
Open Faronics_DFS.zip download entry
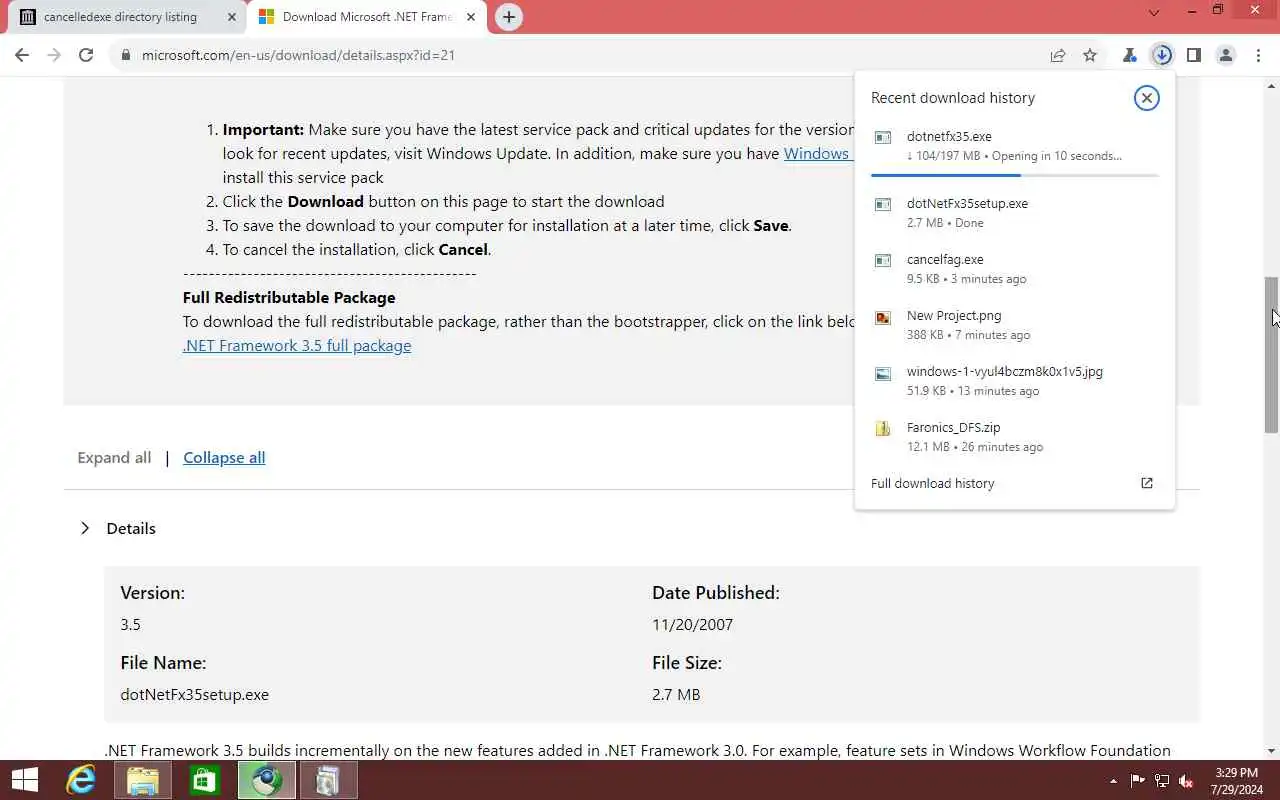[1014, 436]
